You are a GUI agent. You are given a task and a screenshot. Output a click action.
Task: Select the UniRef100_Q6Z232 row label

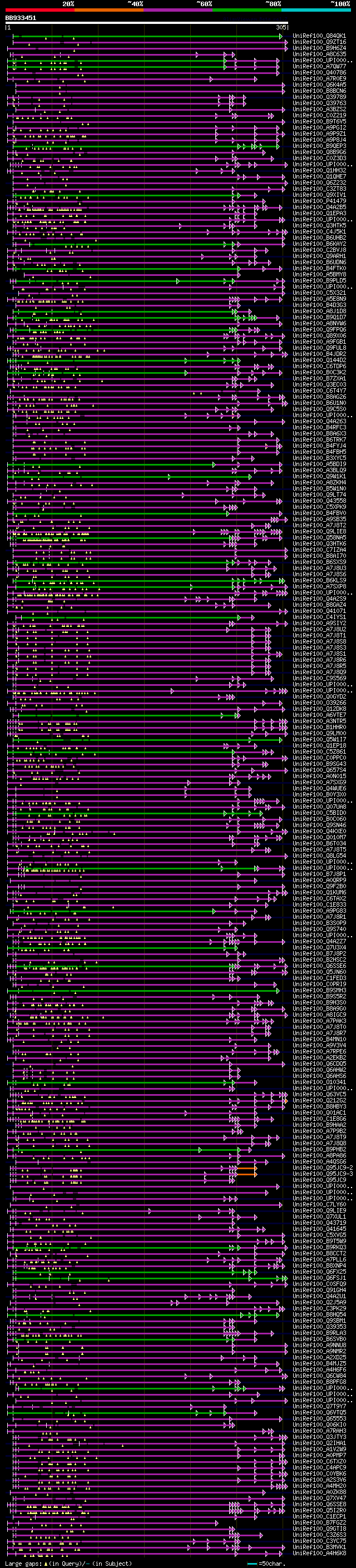point(319,183)
